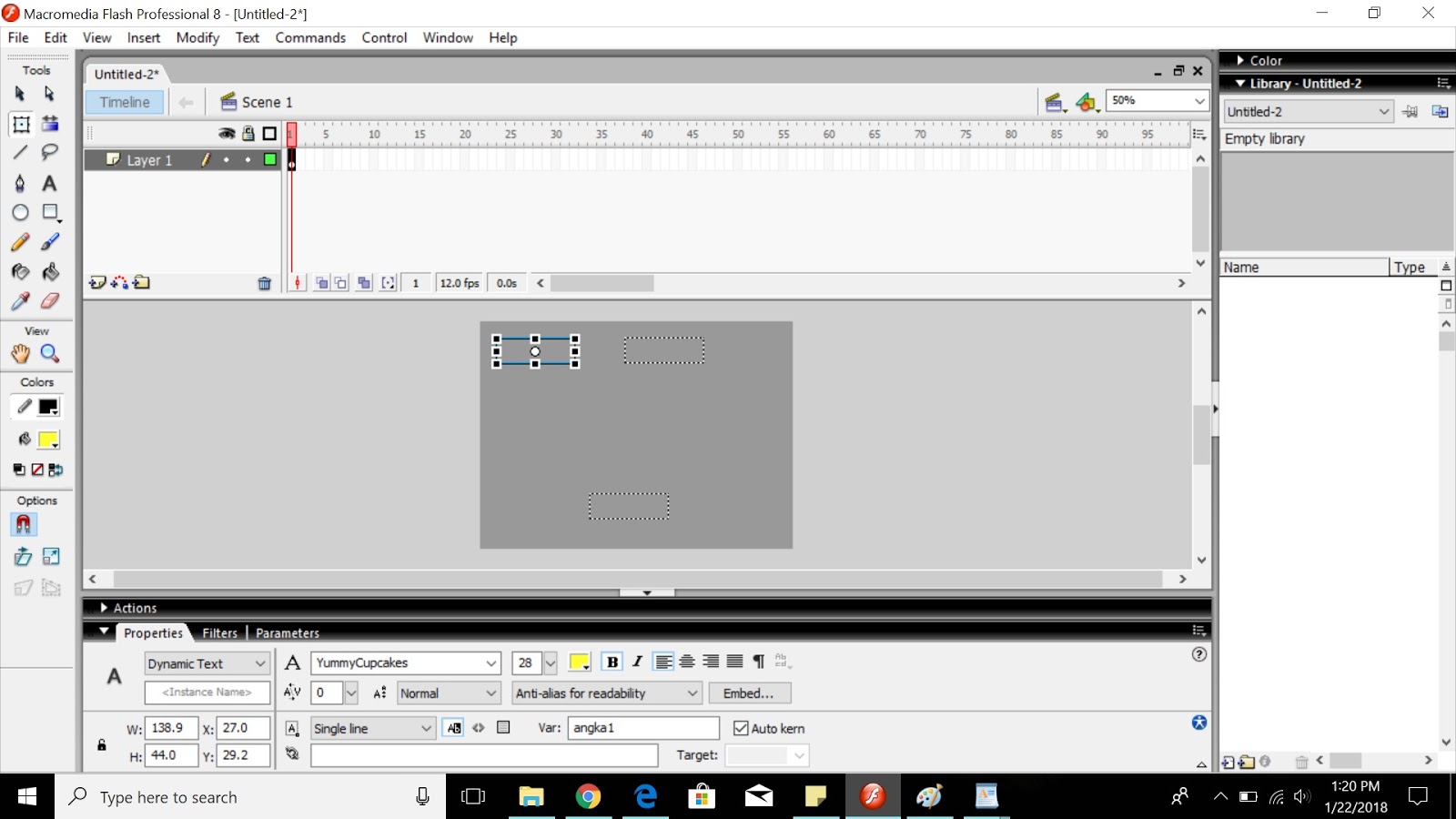
Task: Switch to the Filters tab
Action: click(x=219, y=632)
